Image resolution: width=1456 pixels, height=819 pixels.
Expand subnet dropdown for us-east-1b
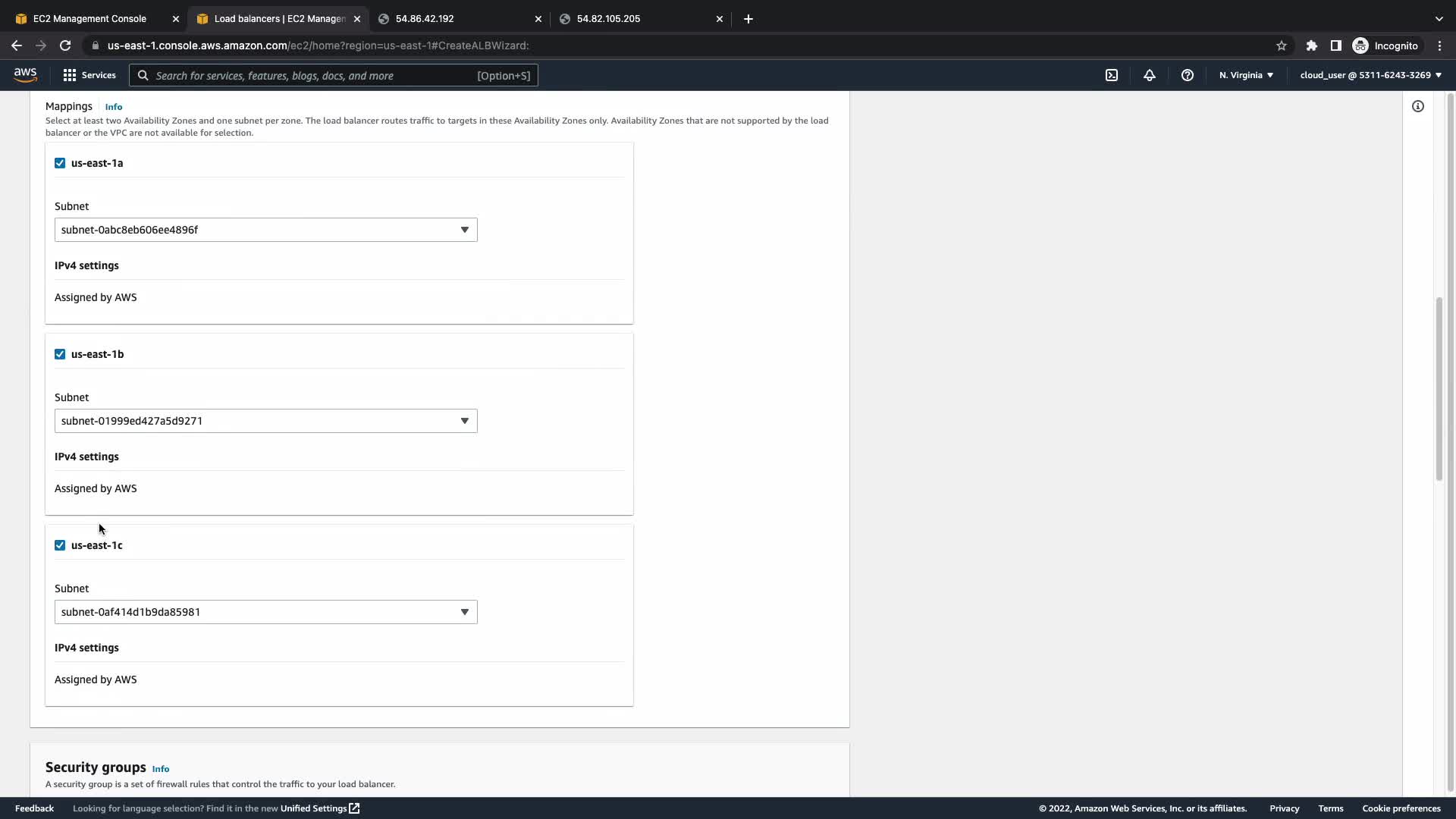[265, 421]
